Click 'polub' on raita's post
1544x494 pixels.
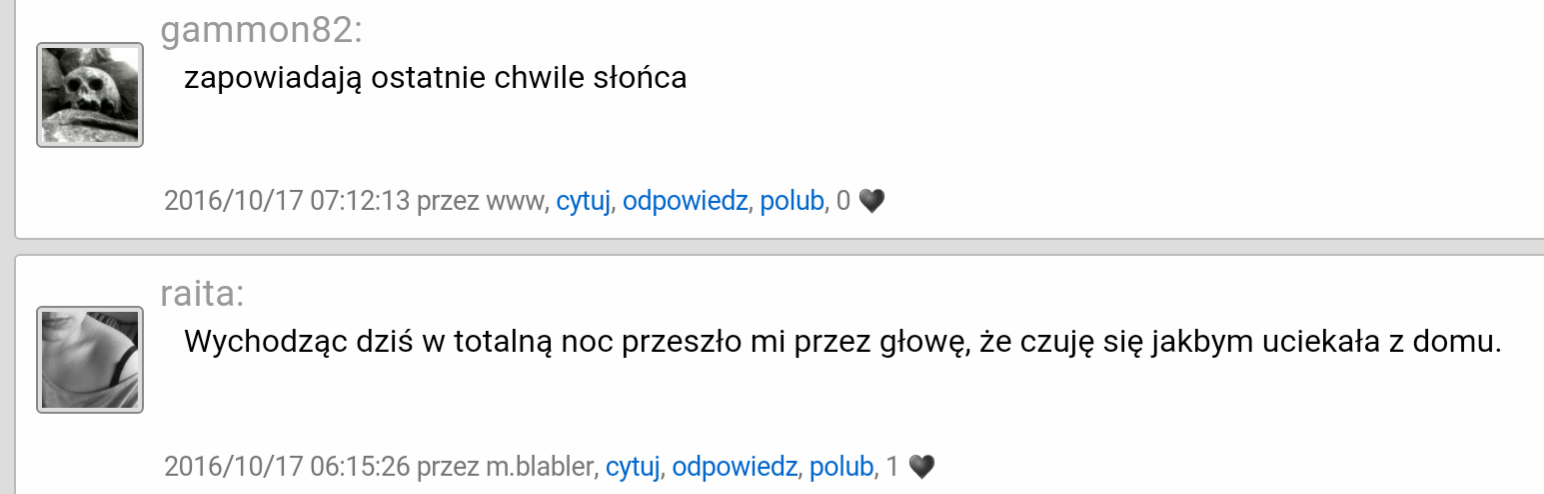pos(841,466)
